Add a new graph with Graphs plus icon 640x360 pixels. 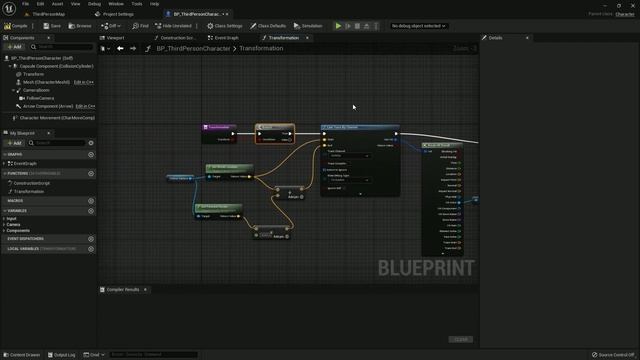point(91,155)
